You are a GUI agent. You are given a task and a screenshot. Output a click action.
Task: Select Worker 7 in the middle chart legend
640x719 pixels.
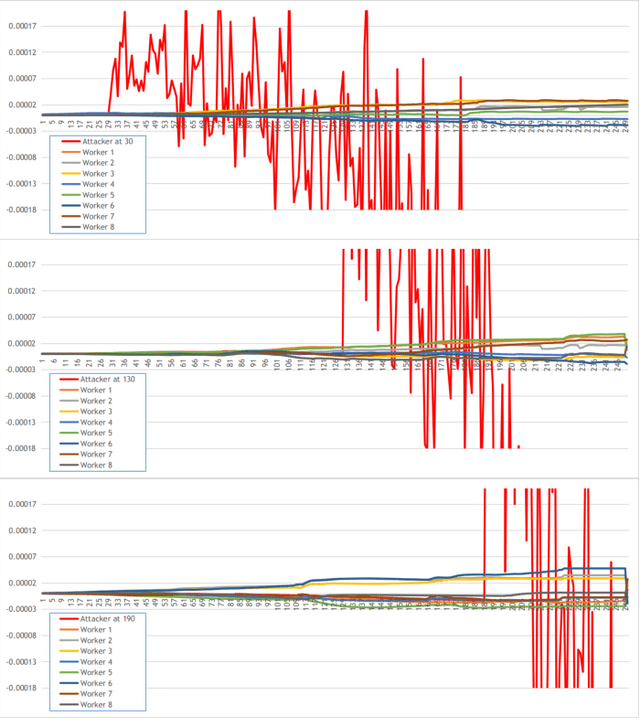point(98,455)
